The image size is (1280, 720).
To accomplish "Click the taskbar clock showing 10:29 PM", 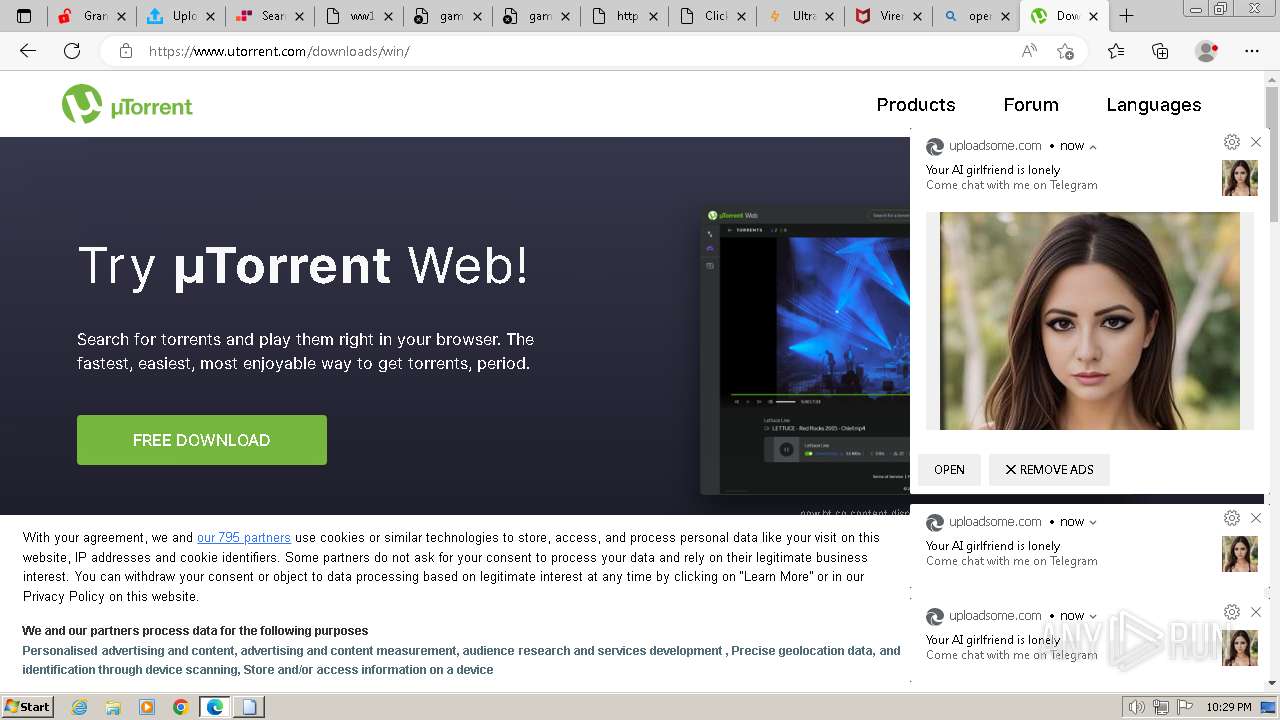I will [1229, 707].
